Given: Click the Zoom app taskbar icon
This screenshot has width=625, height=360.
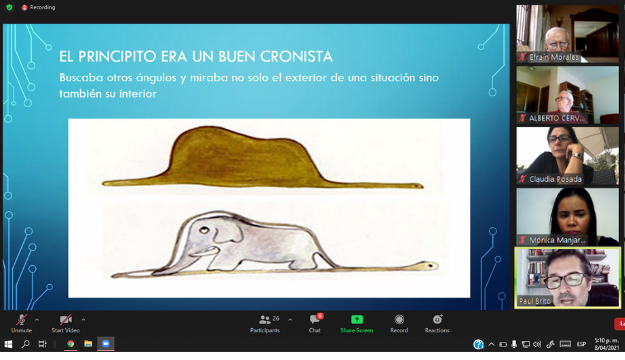Looking at the screenshot, I should click(x=106, y=344).
